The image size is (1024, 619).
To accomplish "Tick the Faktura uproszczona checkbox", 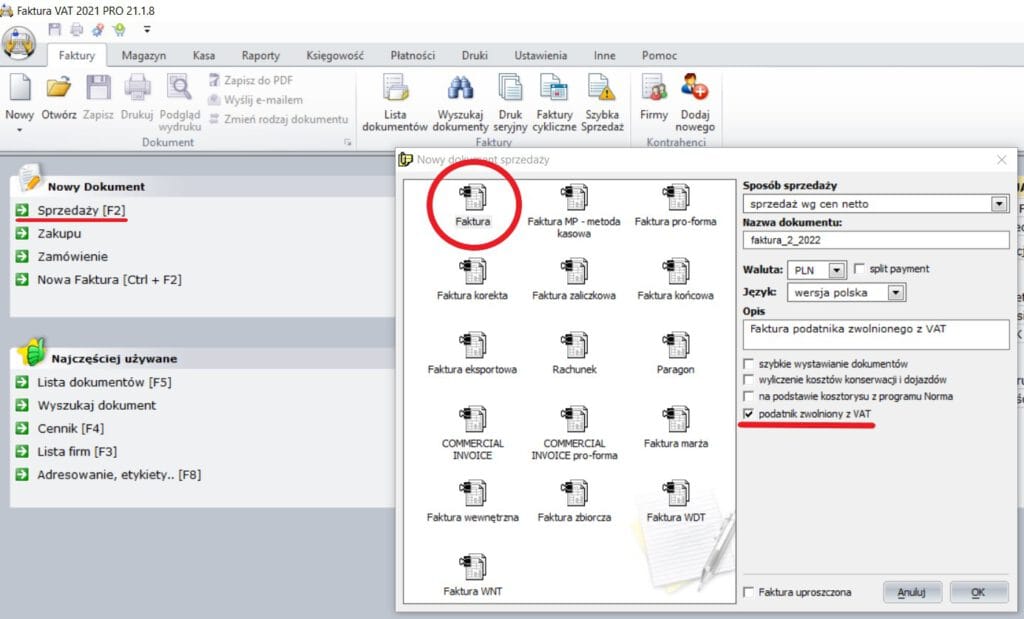I will click(749, 592).
